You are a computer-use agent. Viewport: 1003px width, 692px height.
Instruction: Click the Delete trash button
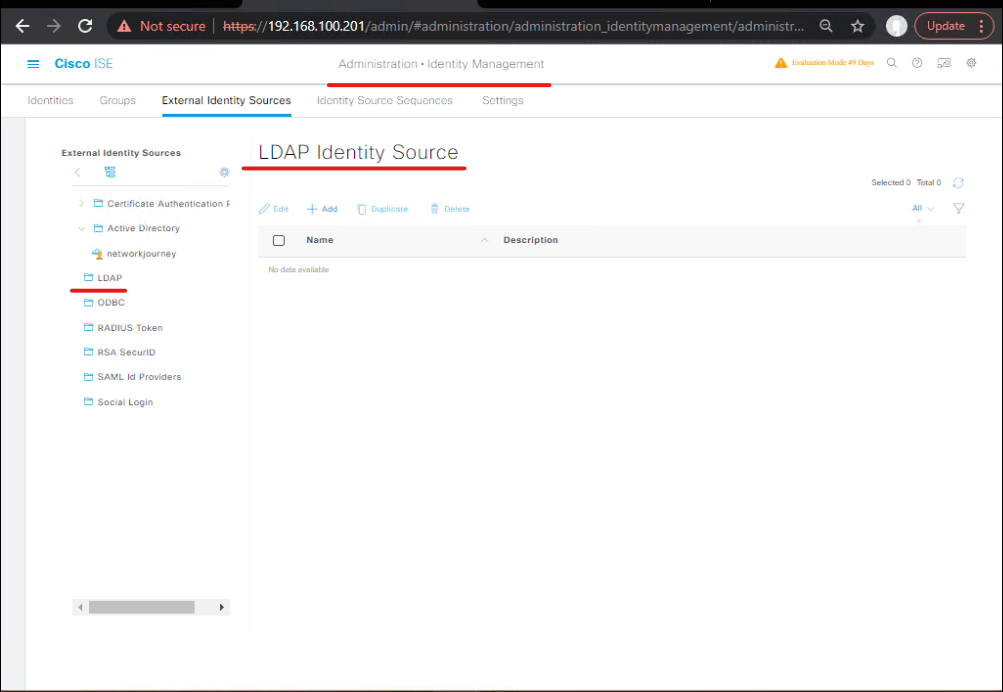pyautogui.click(x=450, y=209)
